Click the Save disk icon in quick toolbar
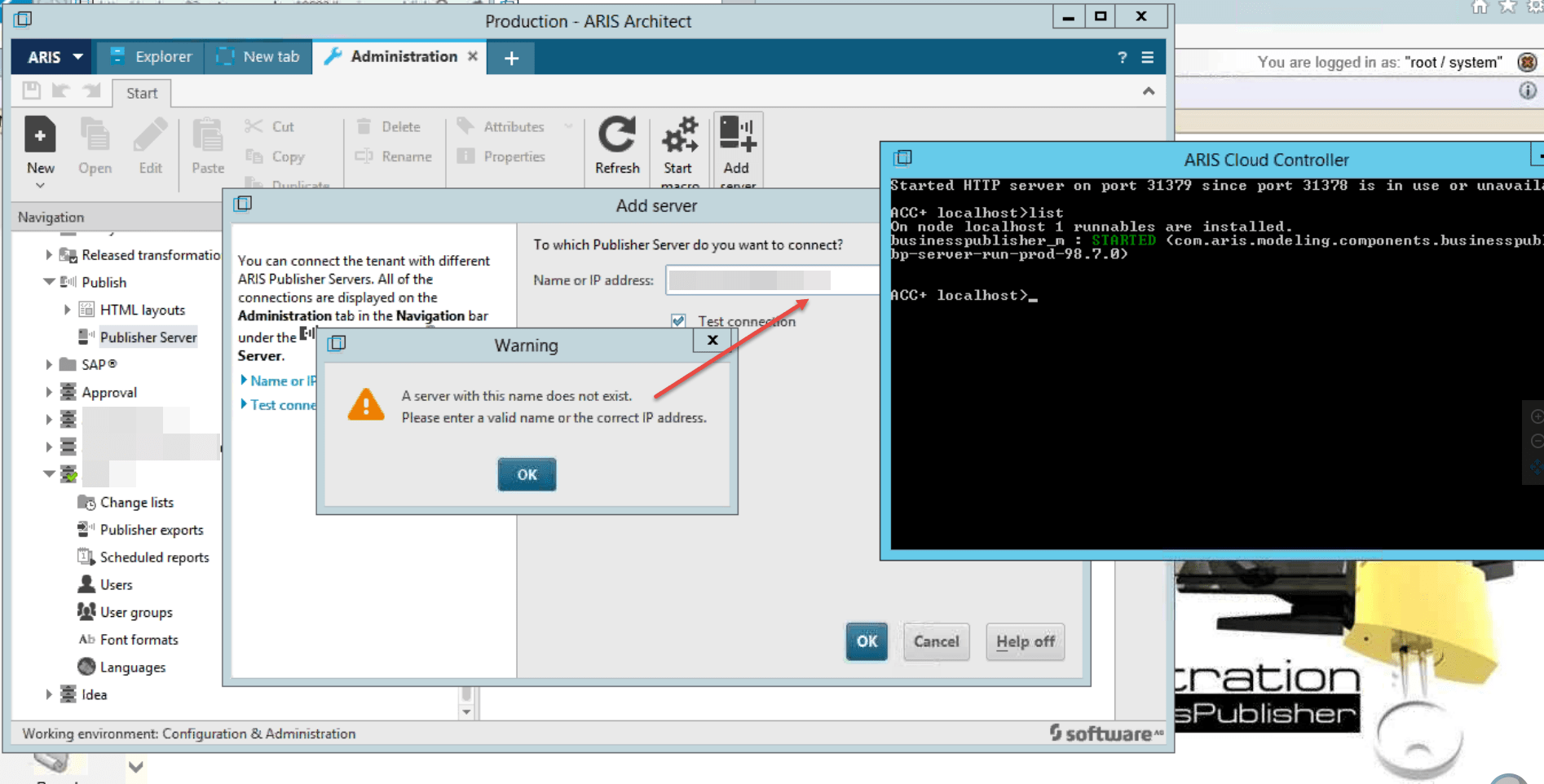Image resolution: width=1544 pixels, height=784 pixels. (32, 90)
